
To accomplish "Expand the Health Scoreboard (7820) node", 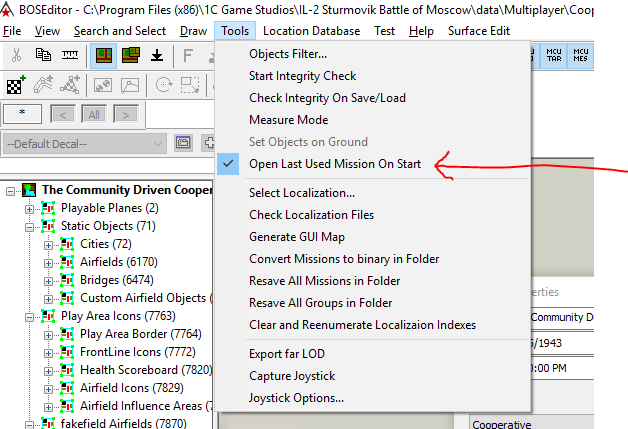I will click(48, 372).
